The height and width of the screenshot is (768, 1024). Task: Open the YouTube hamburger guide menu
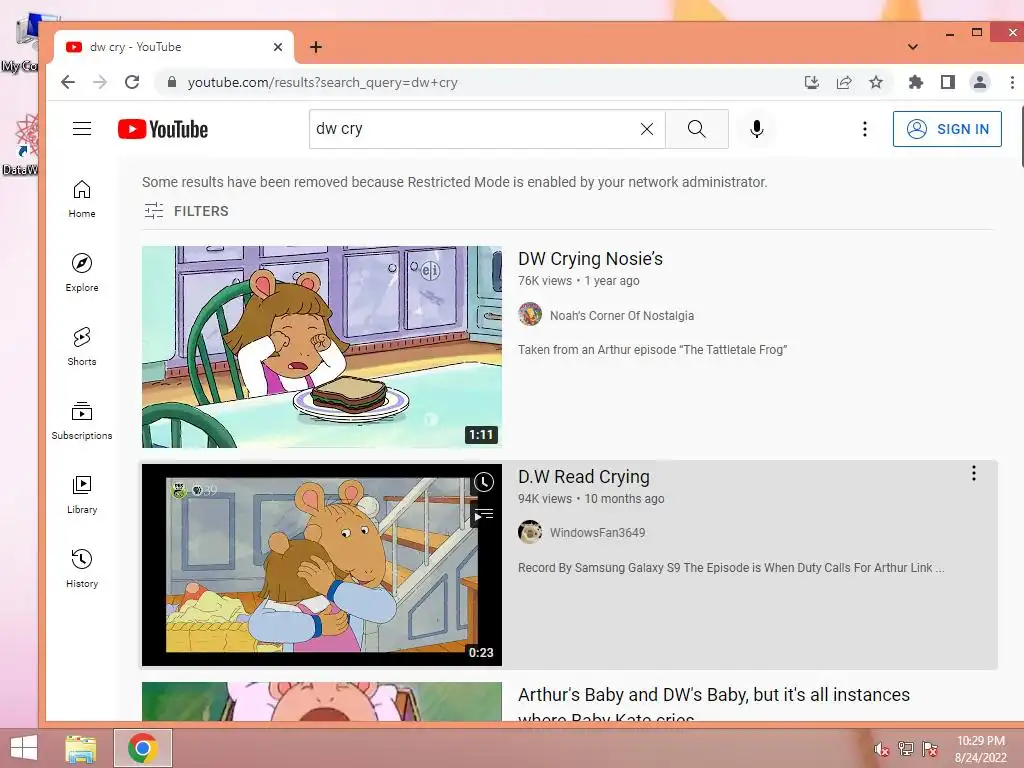point(82,129)
